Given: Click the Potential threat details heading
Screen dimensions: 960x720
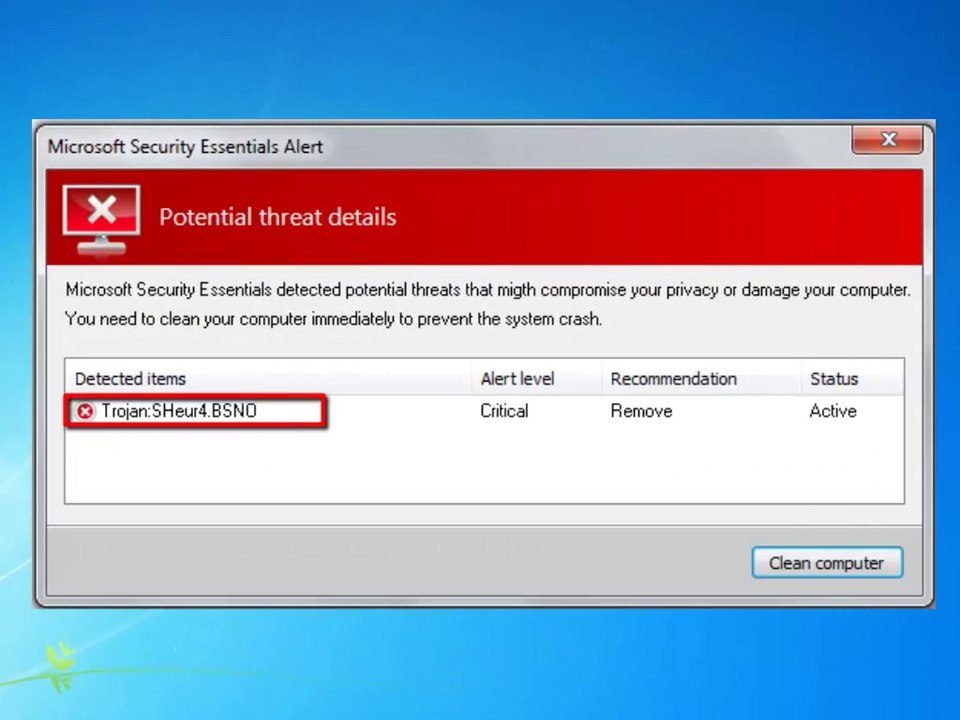Looking at the screenshot, I should coord(278,217).
